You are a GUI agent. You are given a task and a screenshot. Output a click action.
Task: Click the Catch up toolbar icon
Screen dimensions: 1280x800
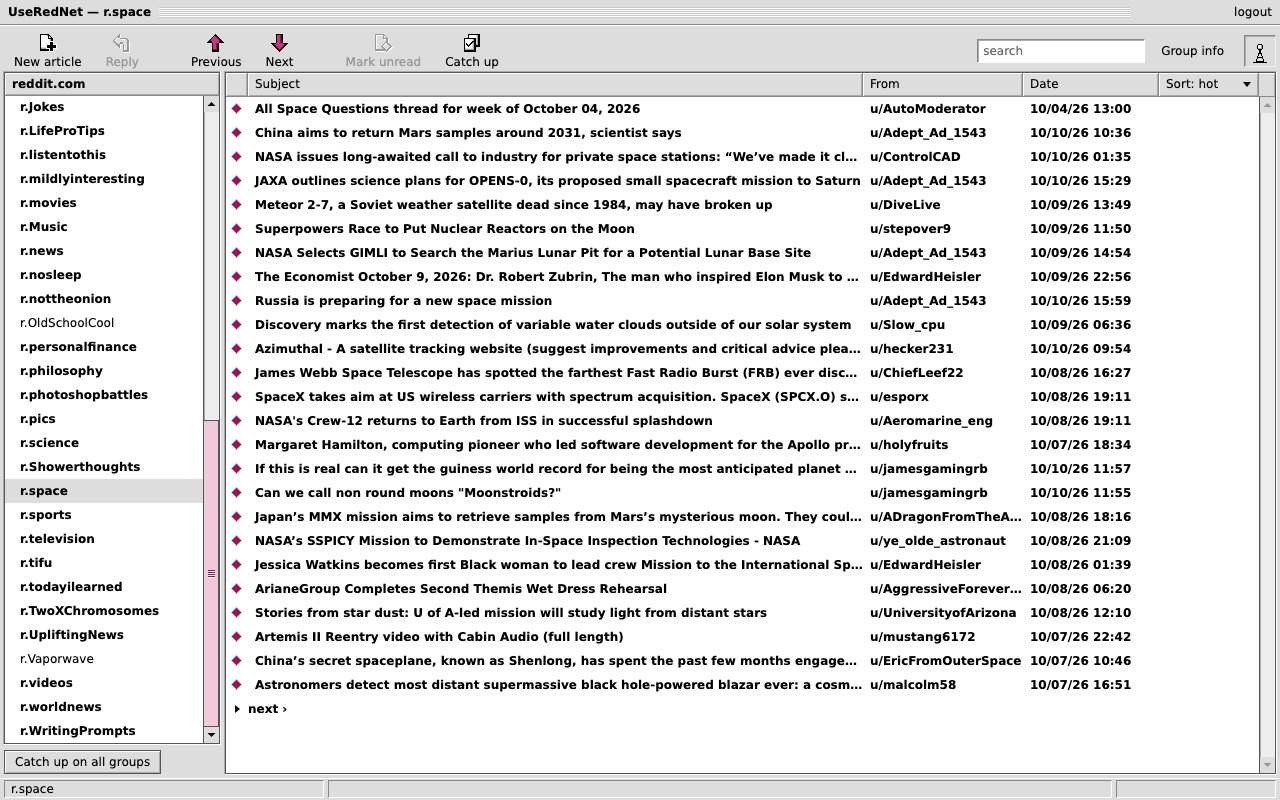click(471, 43)
